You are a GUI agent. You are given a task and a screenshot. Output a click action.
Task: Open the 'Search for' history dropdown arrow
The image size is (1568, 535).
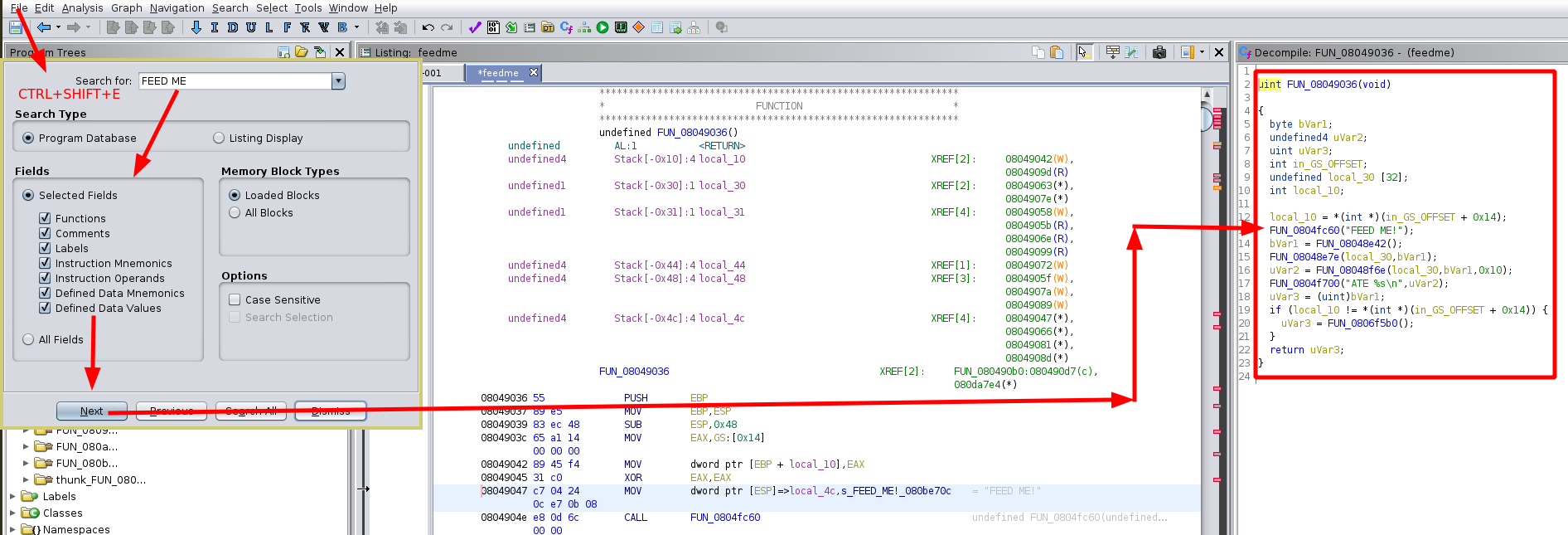[x=338, y=80]
